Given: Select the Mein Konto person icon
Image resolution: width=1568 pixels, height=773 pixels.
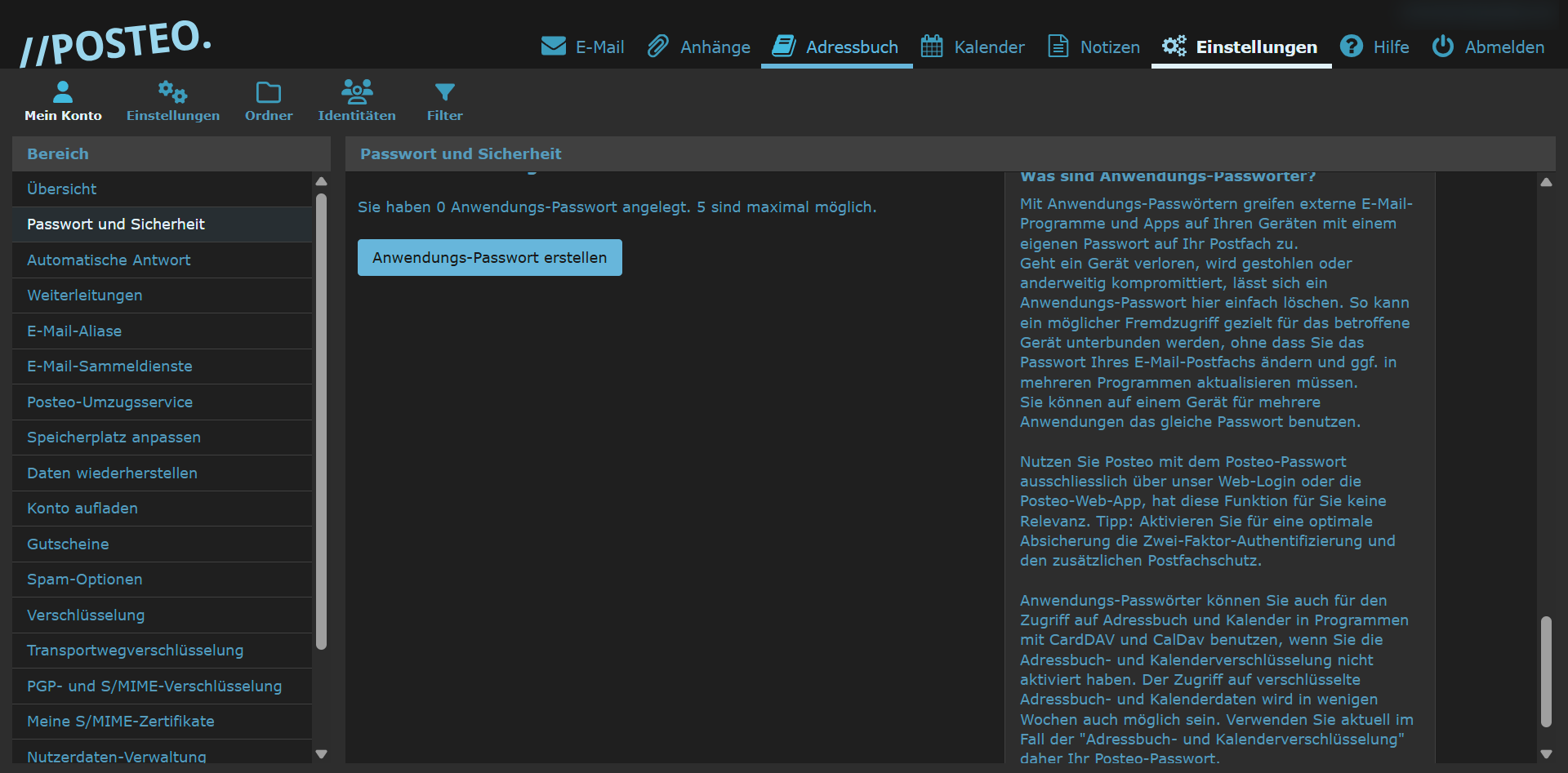Looking at the screenshot, I should pyautogui.click(x=63, y=92).
